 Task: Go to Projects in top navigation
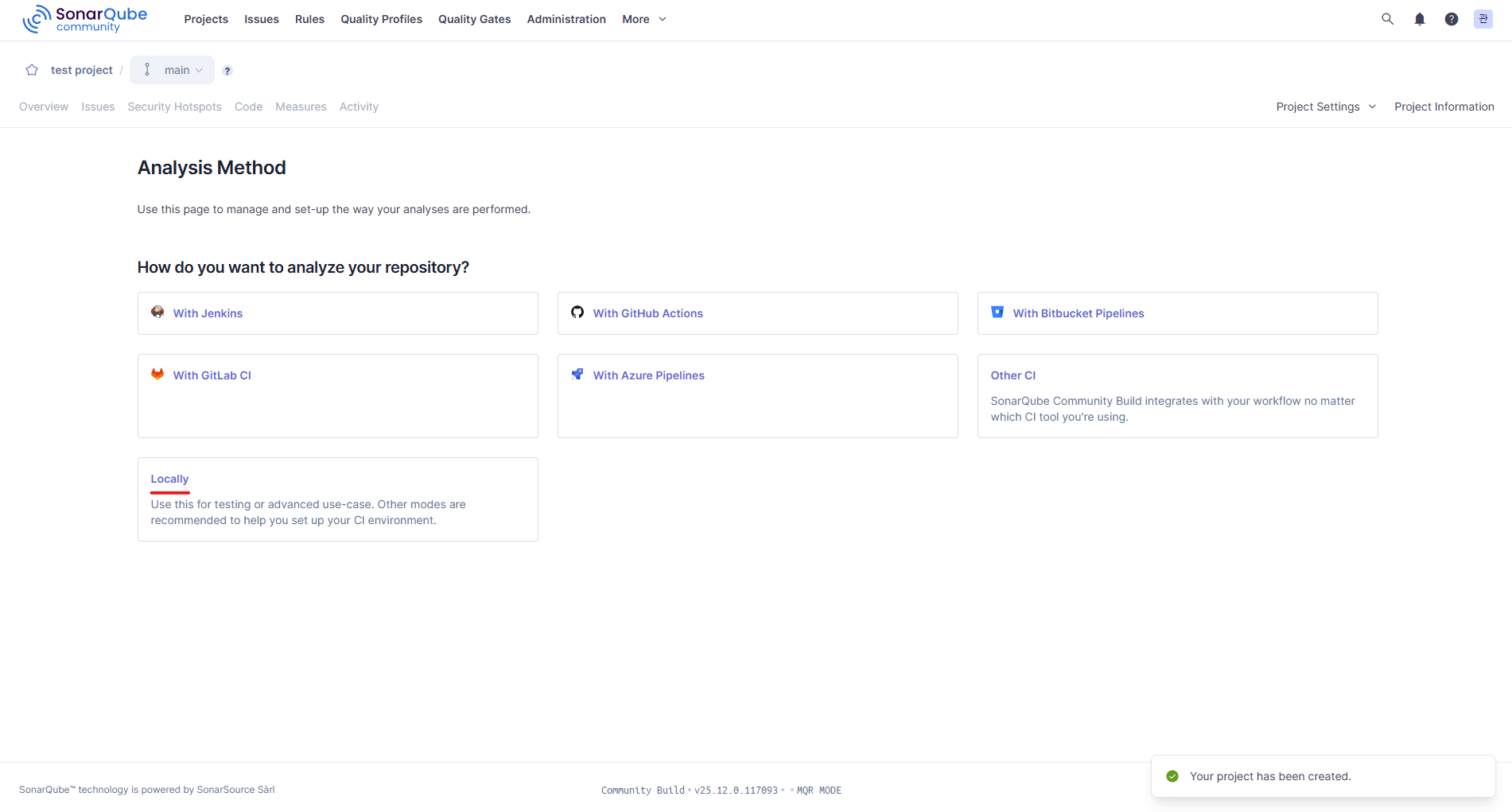206,19
